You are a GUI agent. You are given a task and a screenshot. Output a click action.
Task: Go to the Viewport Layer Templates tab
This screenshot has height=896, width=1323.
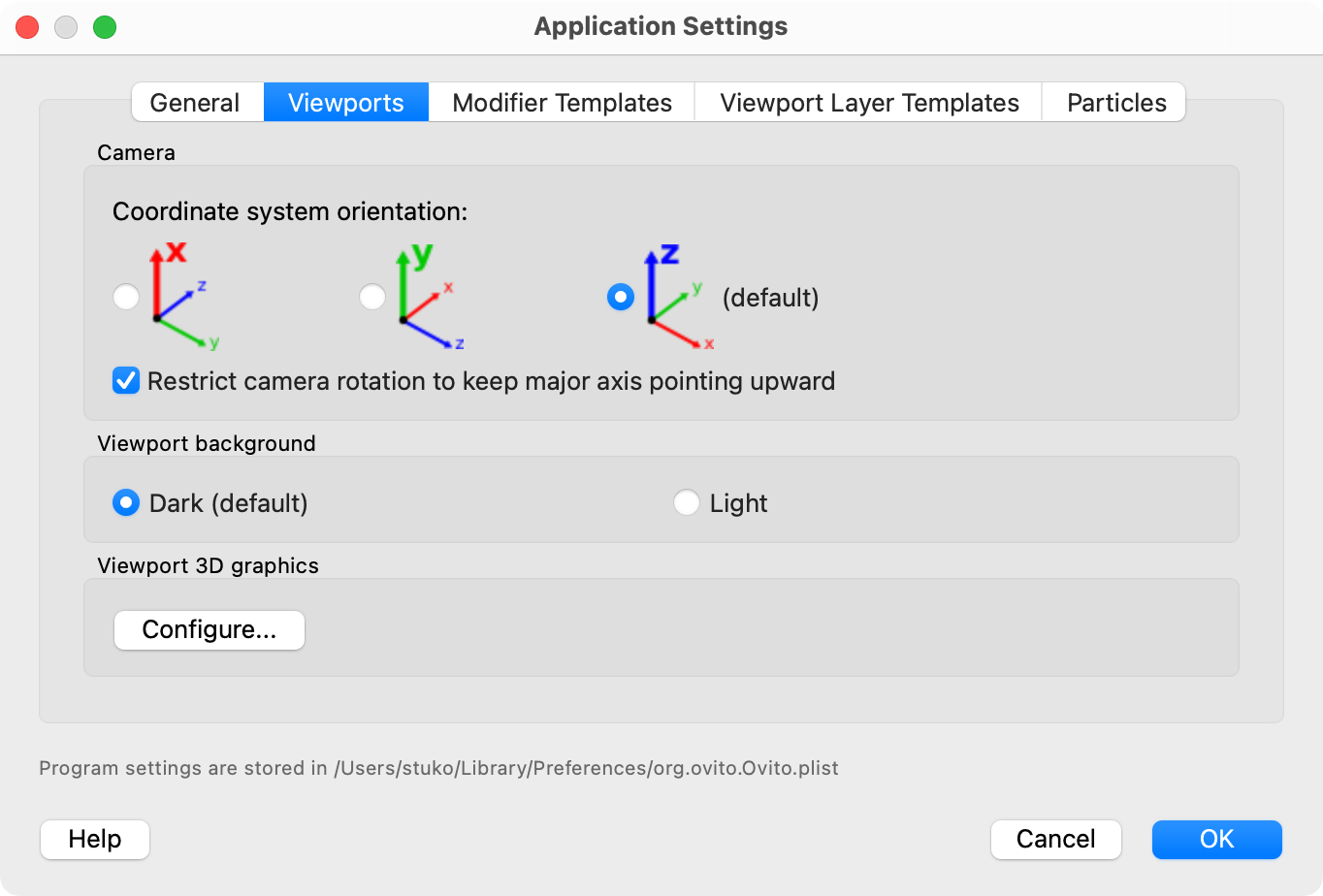point(869,103)
